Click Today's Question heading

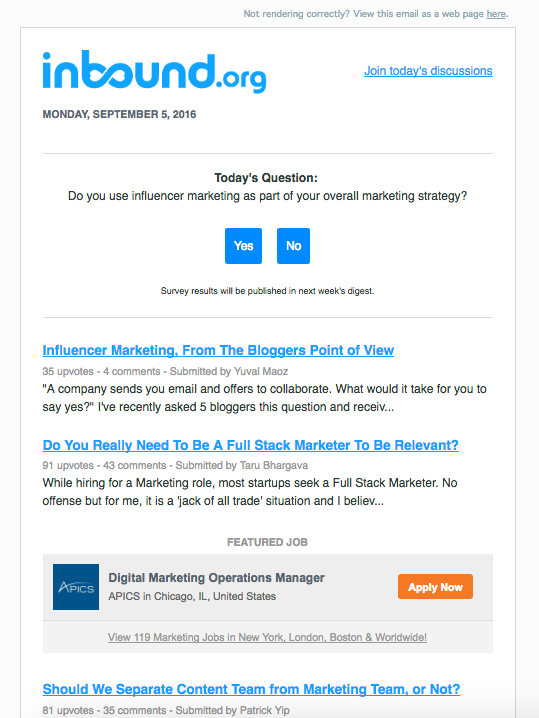(x=266, y=178)
